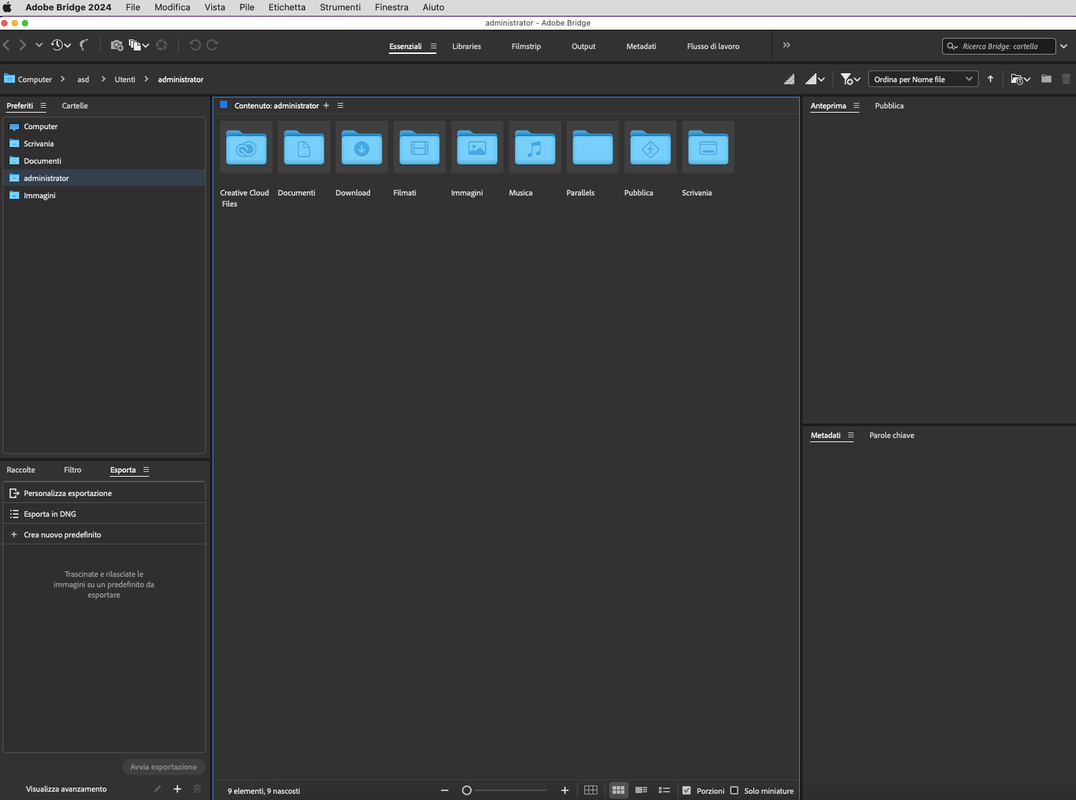The height and width of the screenshot is (800, 1076).
Task: Go forward with the right arrow
Action: 23,45
